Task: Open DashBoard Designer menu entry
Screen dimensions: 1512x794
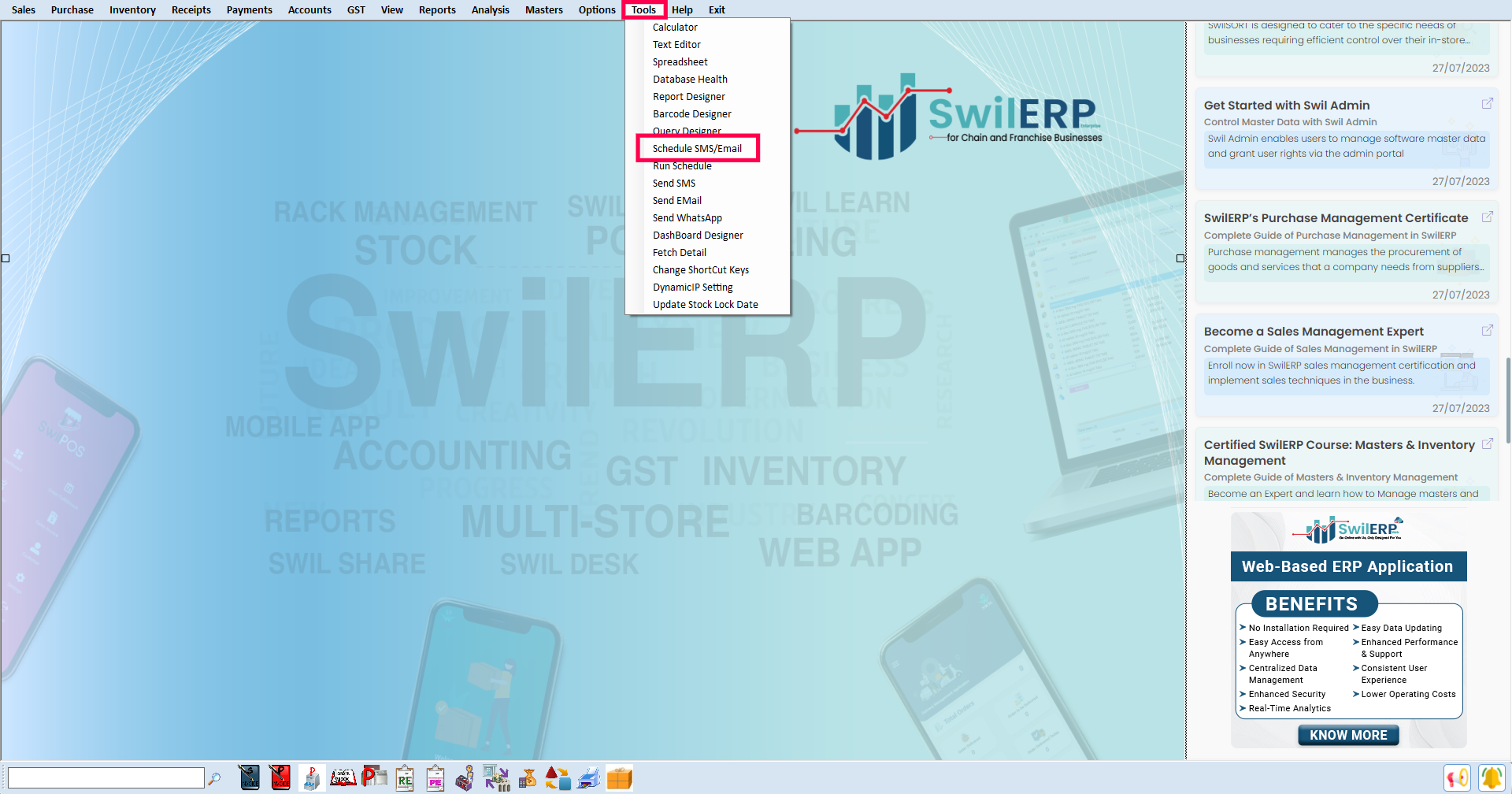Action: pyautogui.click(x=707, y=236)
